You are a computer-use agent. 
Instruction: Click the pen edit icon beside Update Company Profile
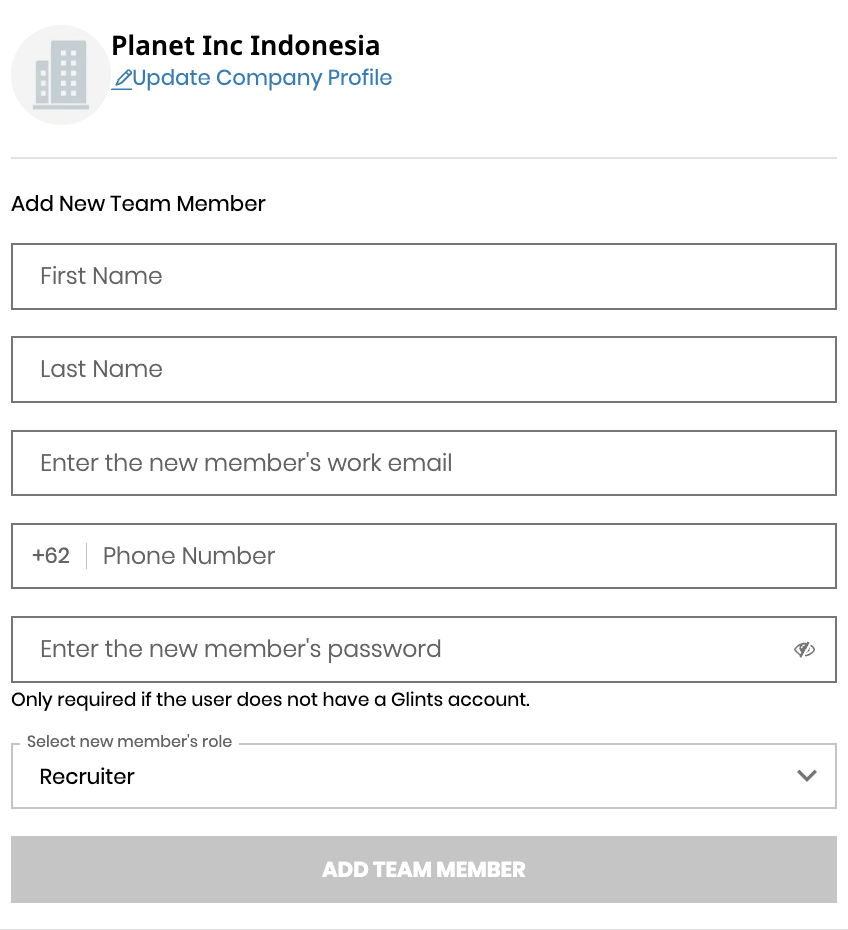coord(120,79)
